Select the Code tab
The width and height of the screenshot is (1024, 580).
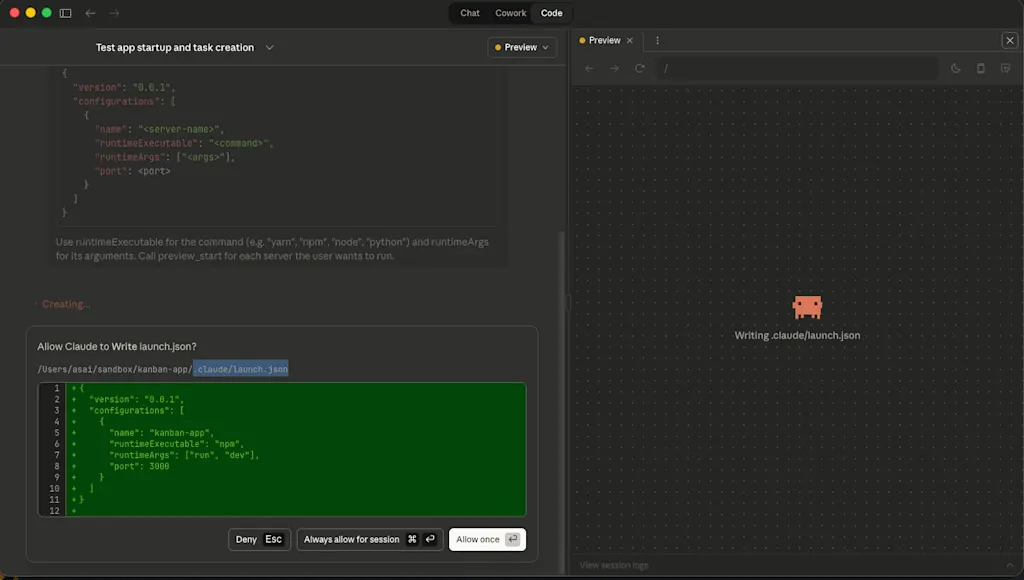pos(551,13)
